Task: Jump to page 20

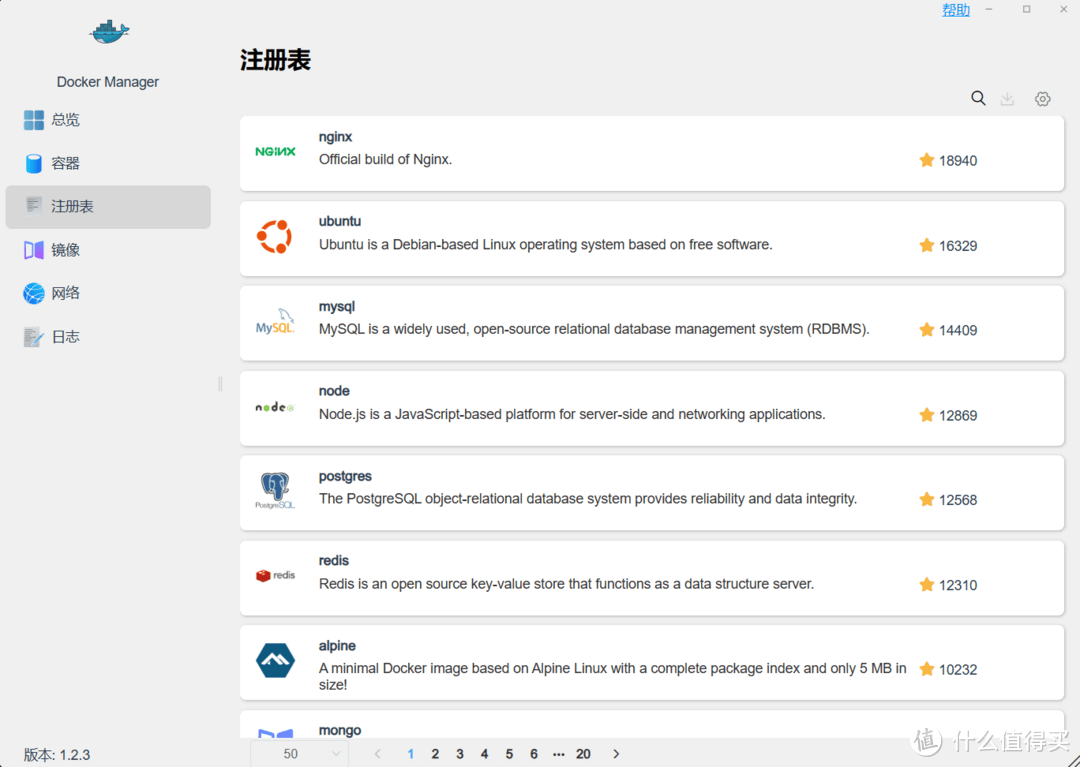Action: (583, 754)
